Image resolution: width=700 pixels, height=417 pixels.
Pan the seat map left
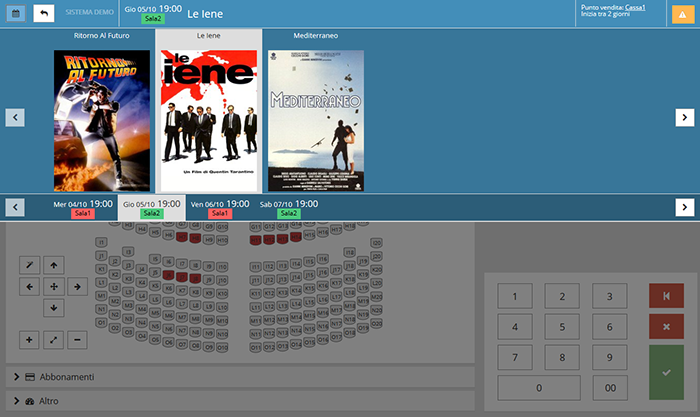pyautogui.click(x=29, y=287)
